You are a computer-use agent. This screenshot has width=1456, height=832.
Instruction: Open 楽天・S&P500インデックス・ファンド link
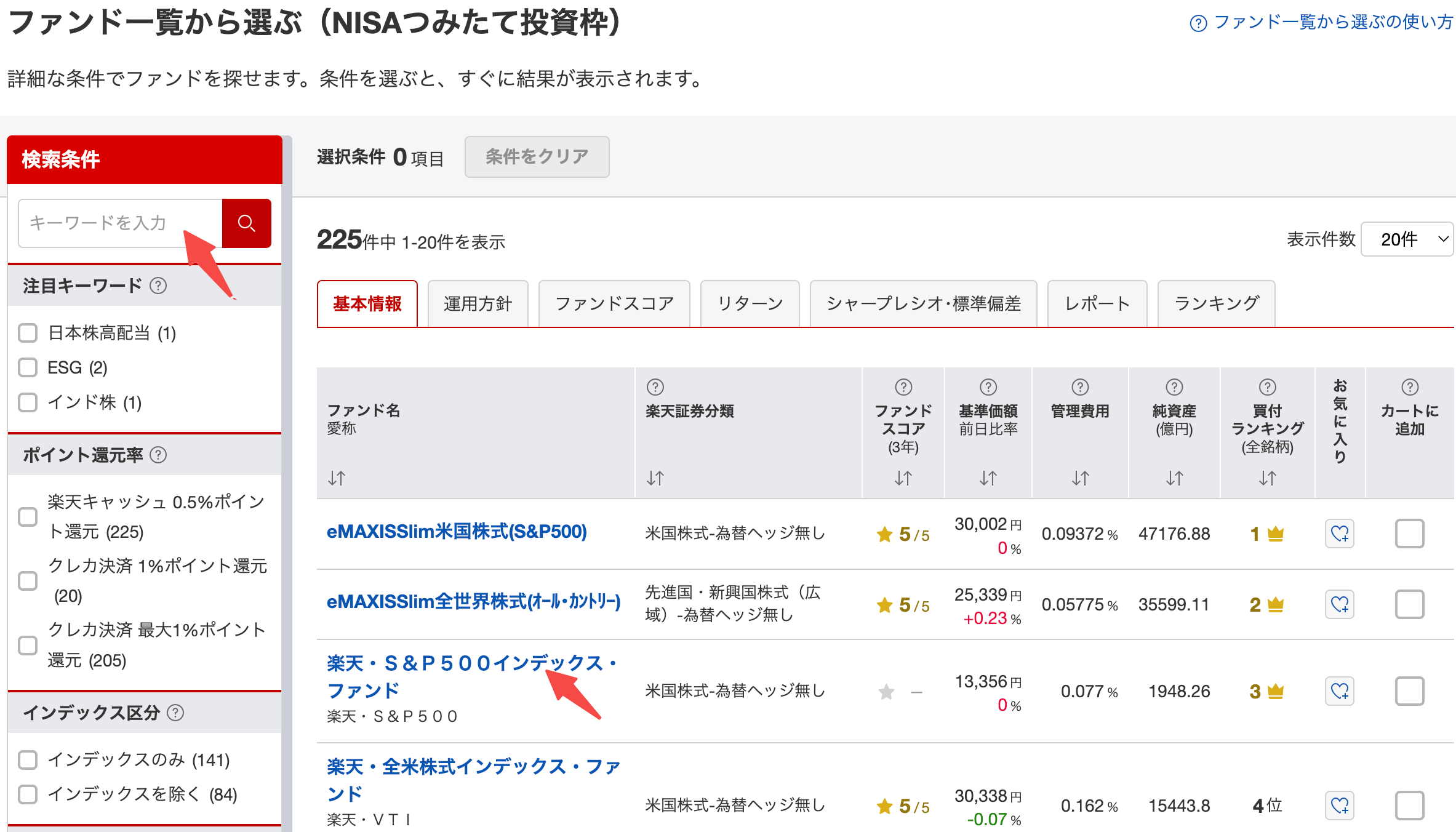(473, 677)
